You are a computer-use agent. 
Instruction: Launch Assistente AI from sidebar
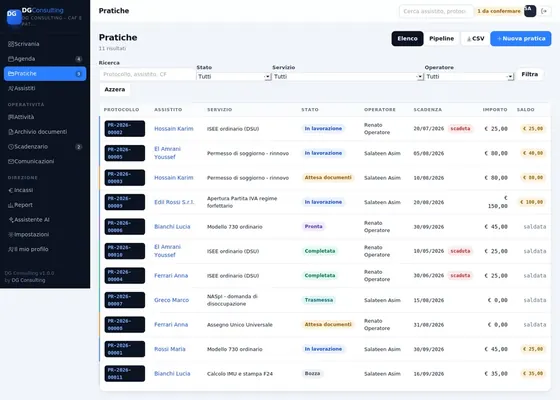coord(45,220)
